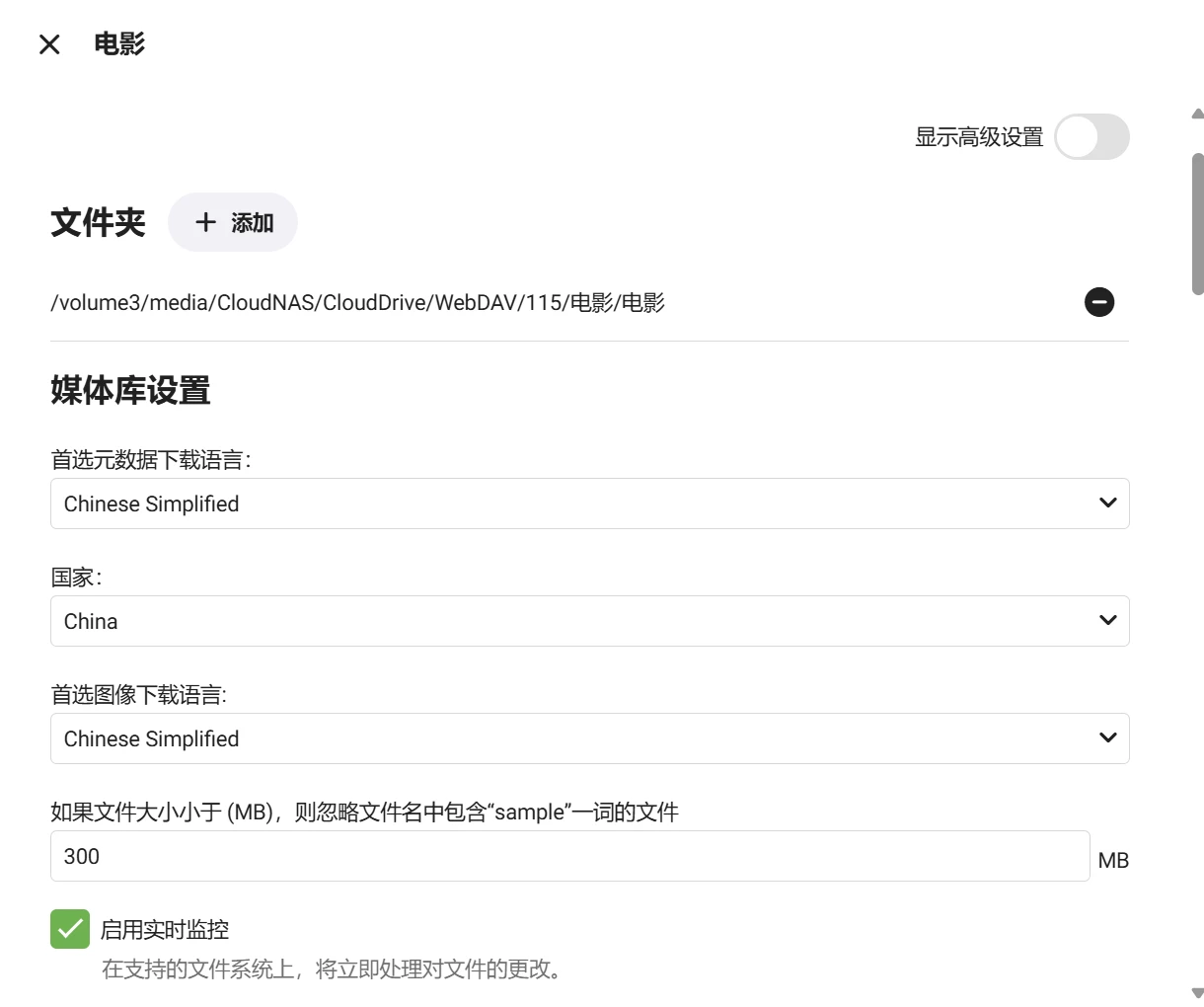Click the sample file size field showing 300
The image size is (1204, 1007).
569,856
